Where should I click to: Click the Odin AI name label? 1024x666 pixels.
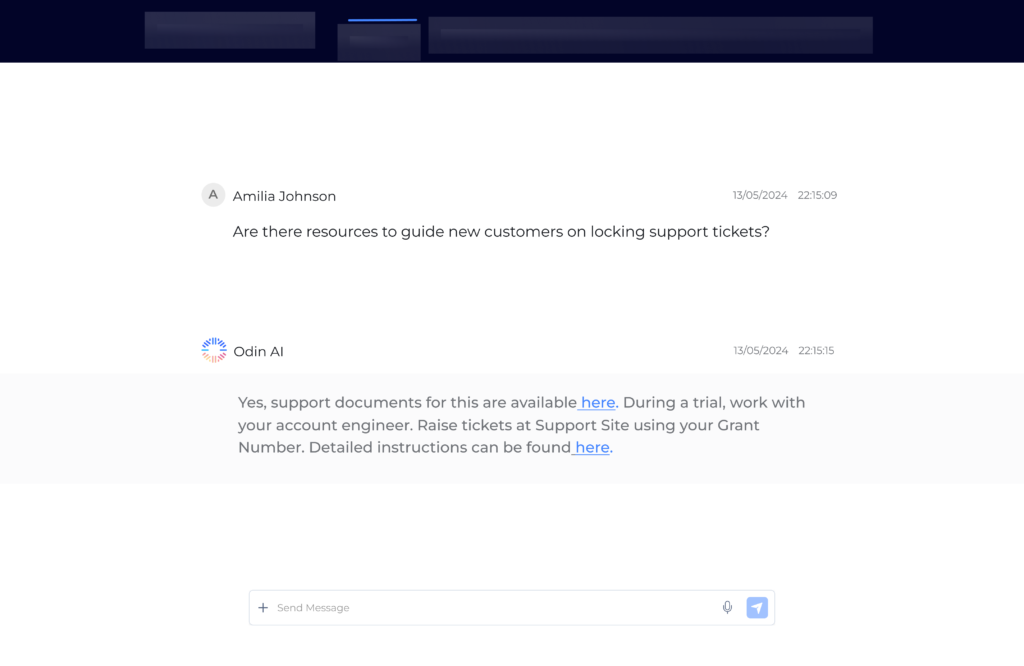[x=258, y=351]
